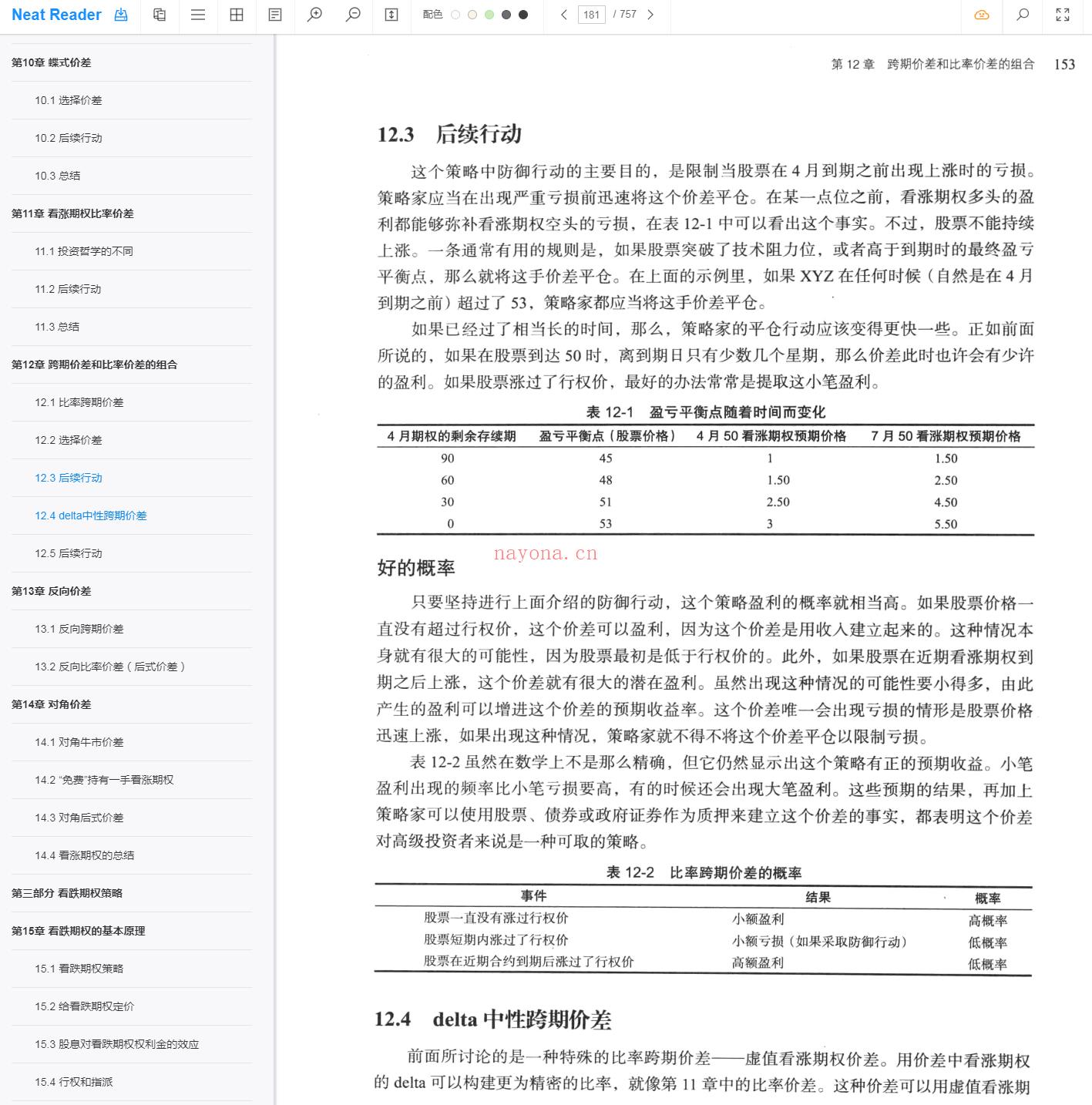Click the cloud sync icon
Screen dimensions: 1092x1105
click(x=982, y=15)
